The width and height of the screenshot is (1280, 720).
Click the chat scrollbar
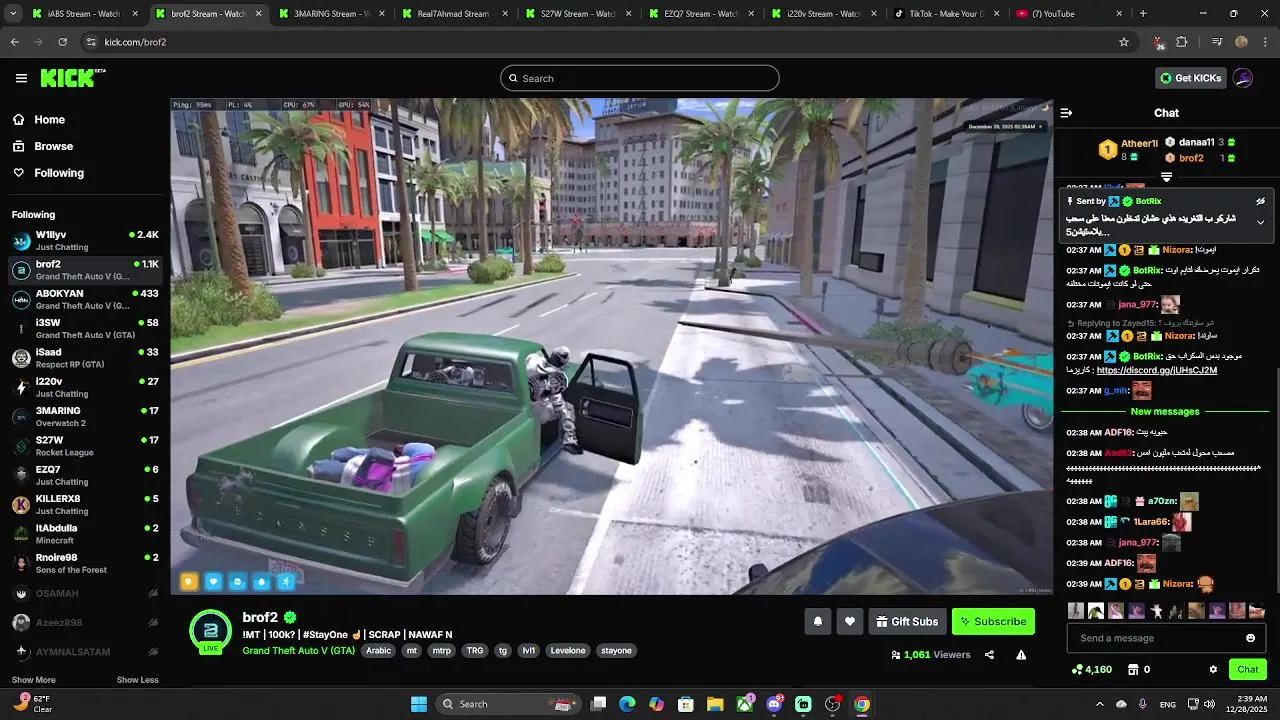(1276, 480)
